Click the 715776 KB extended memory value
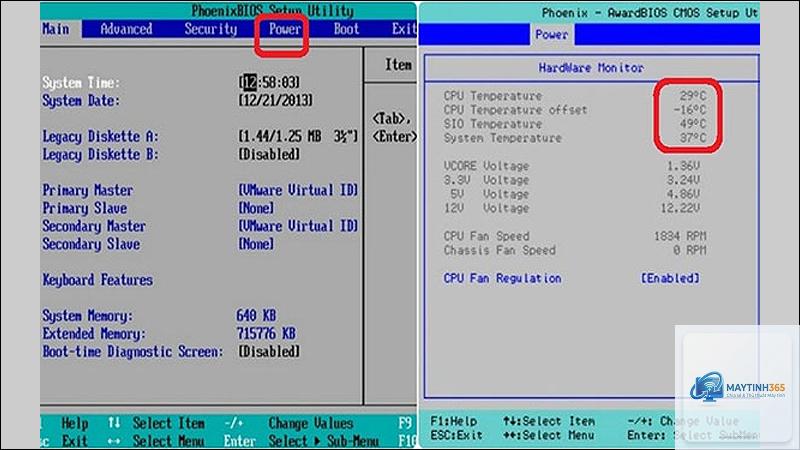Viewport: 800px width, 450px height. pos(266,334)
